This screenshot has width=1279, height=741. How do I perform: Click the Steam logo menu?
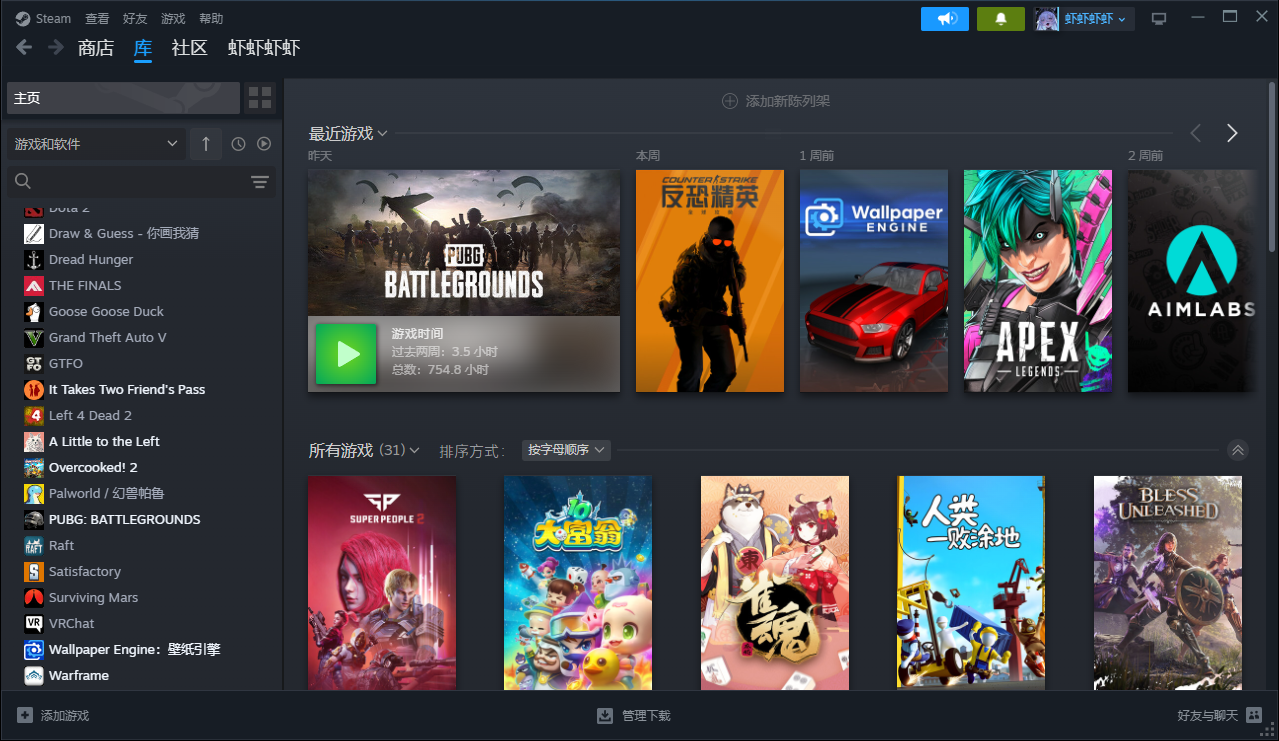tap(43, 18)
